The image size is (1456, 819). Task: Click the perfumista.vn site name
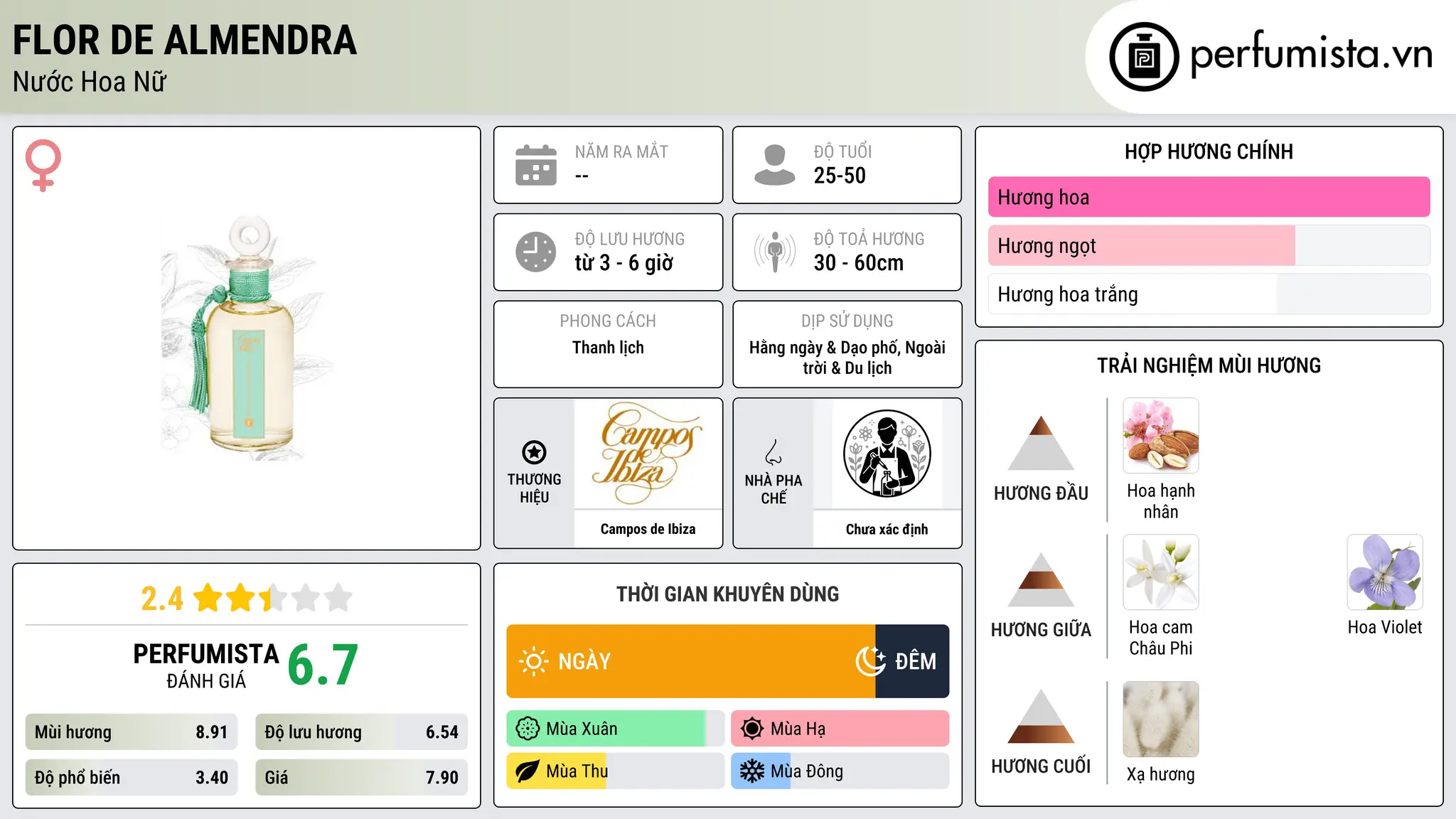[x=1312, y=54]
